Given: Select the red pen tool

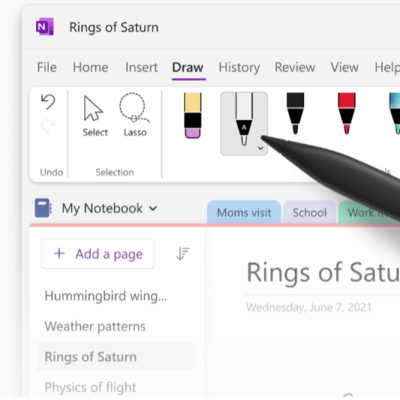Looking at the screenshot, I should pos(346,113).
